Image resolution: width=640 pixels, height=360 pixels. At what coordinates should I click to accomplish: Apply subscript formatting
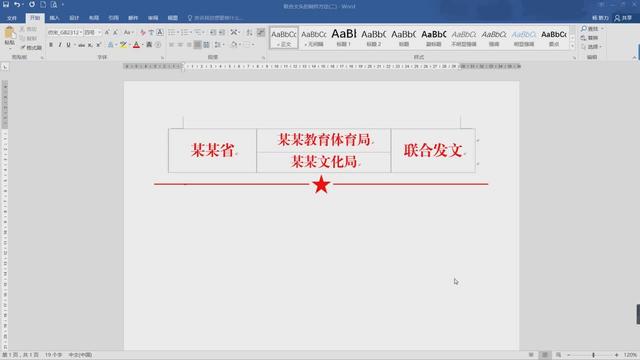[x=90, y=45]
